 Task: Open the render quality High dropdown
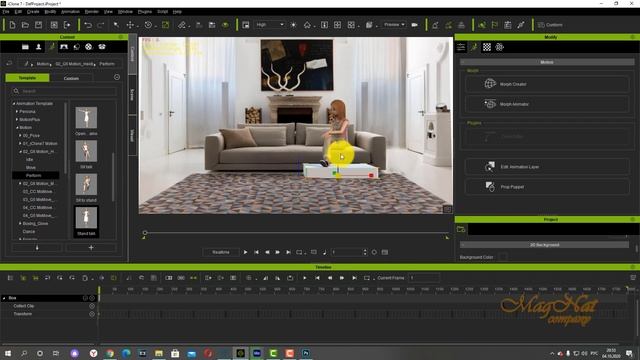coord(269,25)
